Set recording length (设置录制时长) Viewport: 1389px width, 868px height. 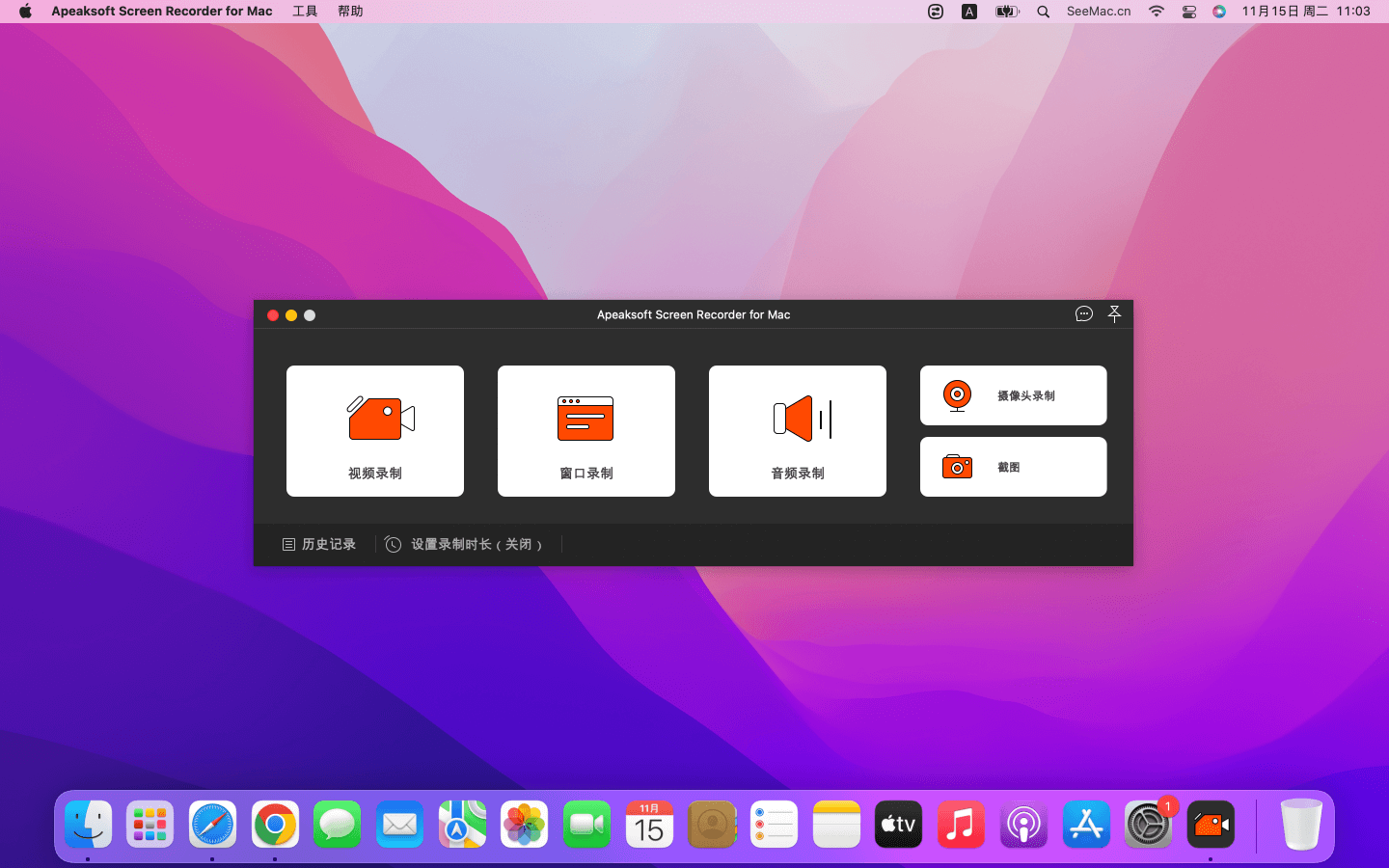coord(463,545)
